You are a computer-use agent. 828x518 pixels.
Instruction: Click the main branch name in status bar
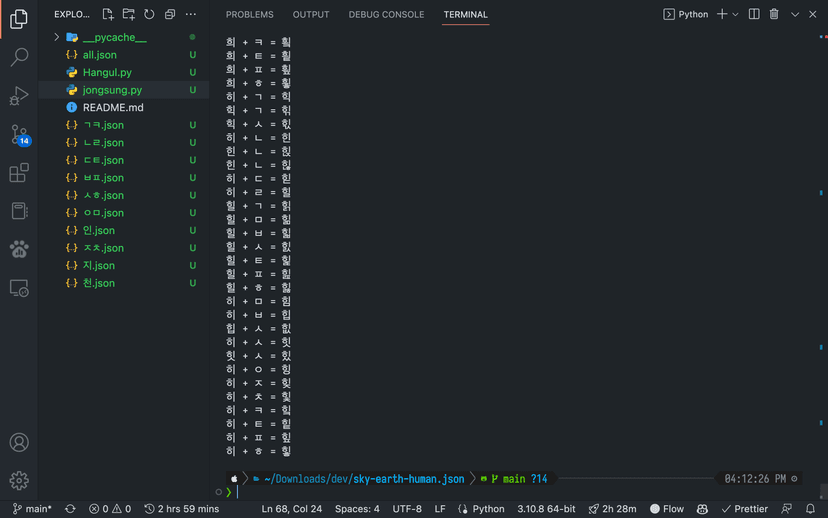[33, 509]
